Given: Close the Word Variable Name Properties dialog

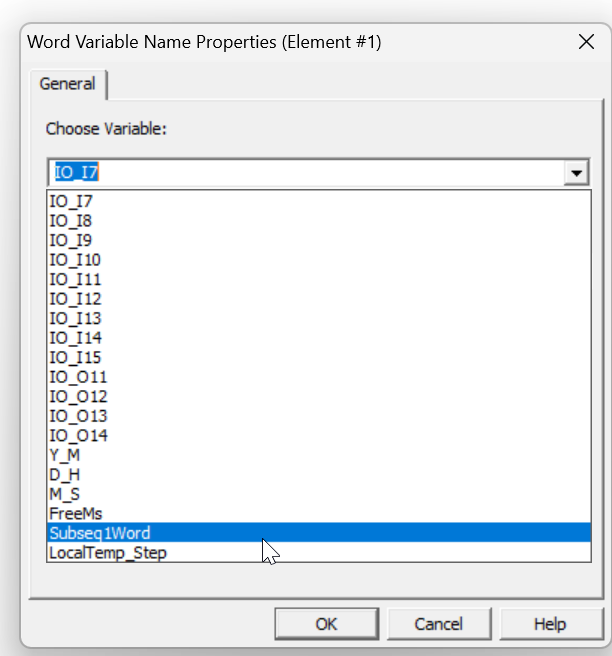Looking at the screenshot, I should [x=586, y=42].
